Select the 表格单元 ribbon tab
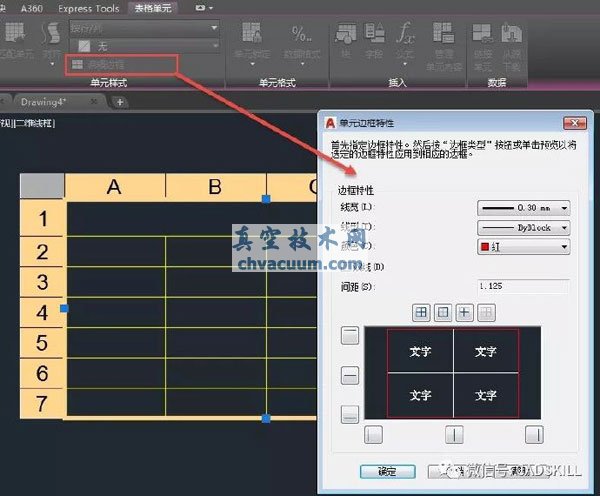 153,8
